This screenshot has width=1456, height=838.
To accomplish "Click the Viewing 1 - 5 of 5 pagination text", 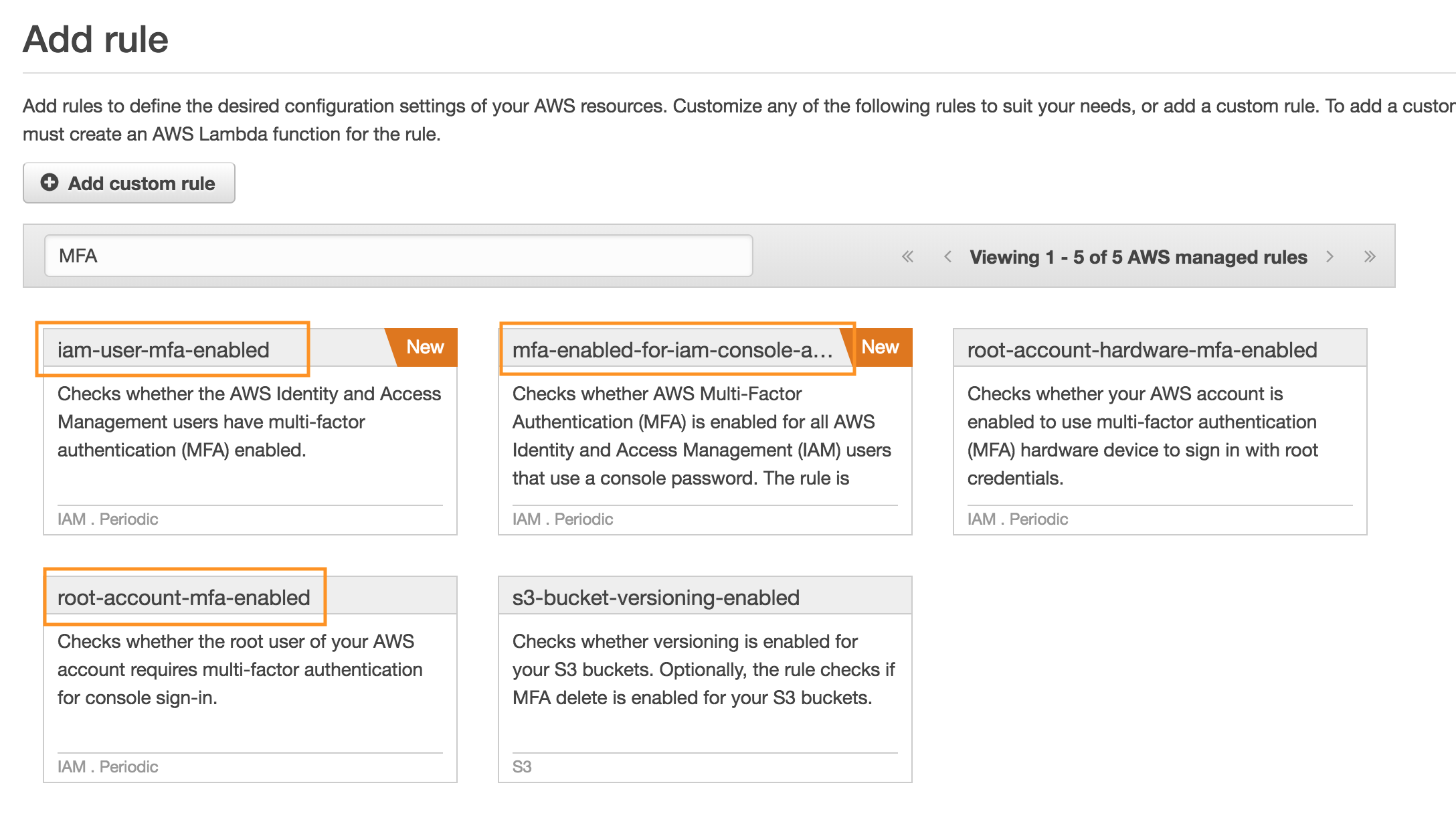I will point(1138,257).
